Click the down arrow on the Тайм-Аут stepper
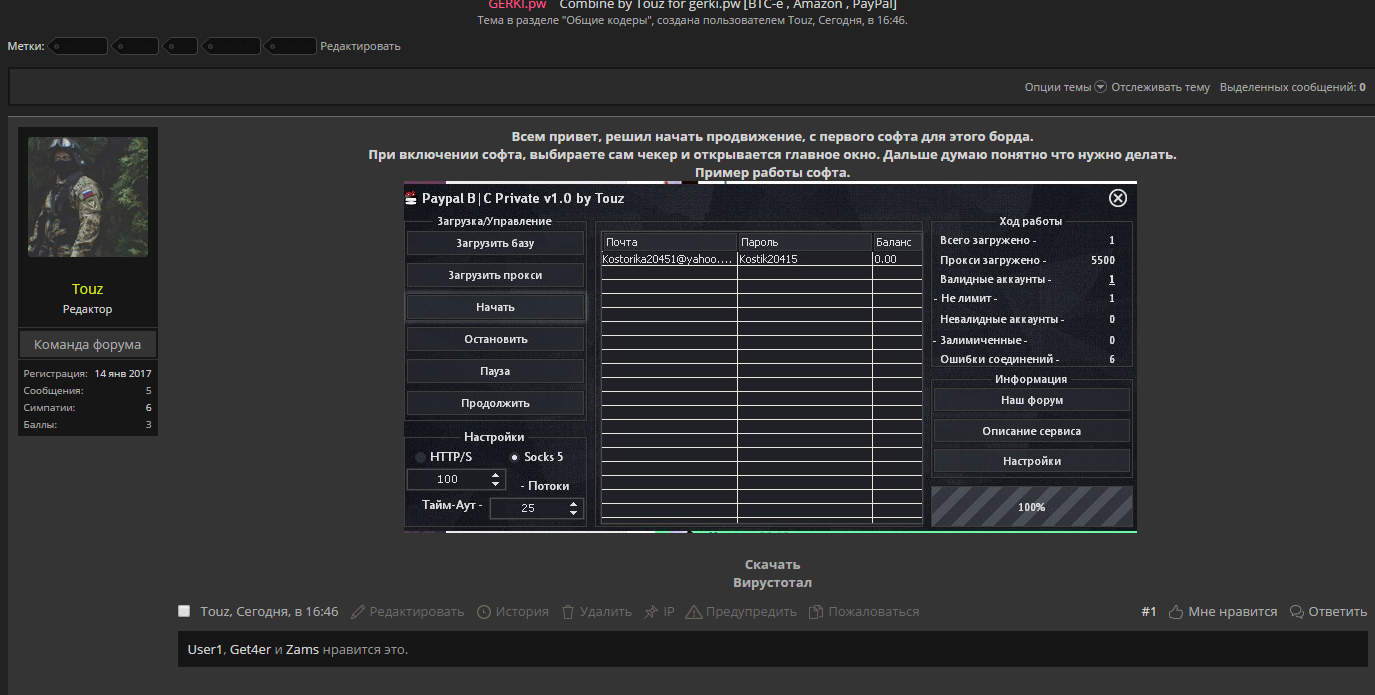The width and height of the screenshot is (1375, 695). point(573,513)
